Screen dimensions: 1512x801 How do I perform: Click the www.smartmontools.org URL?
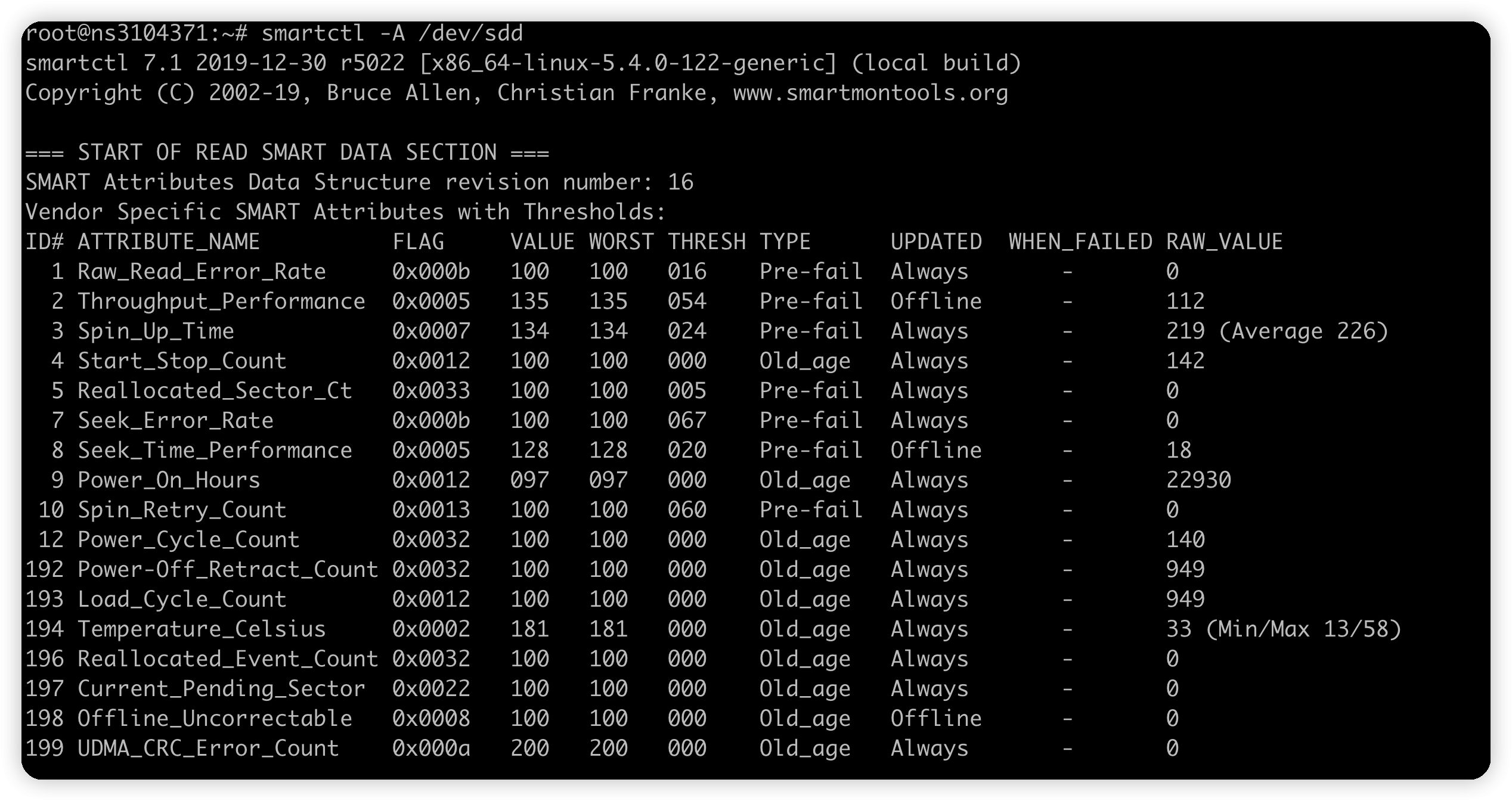[x=870, y=93]
